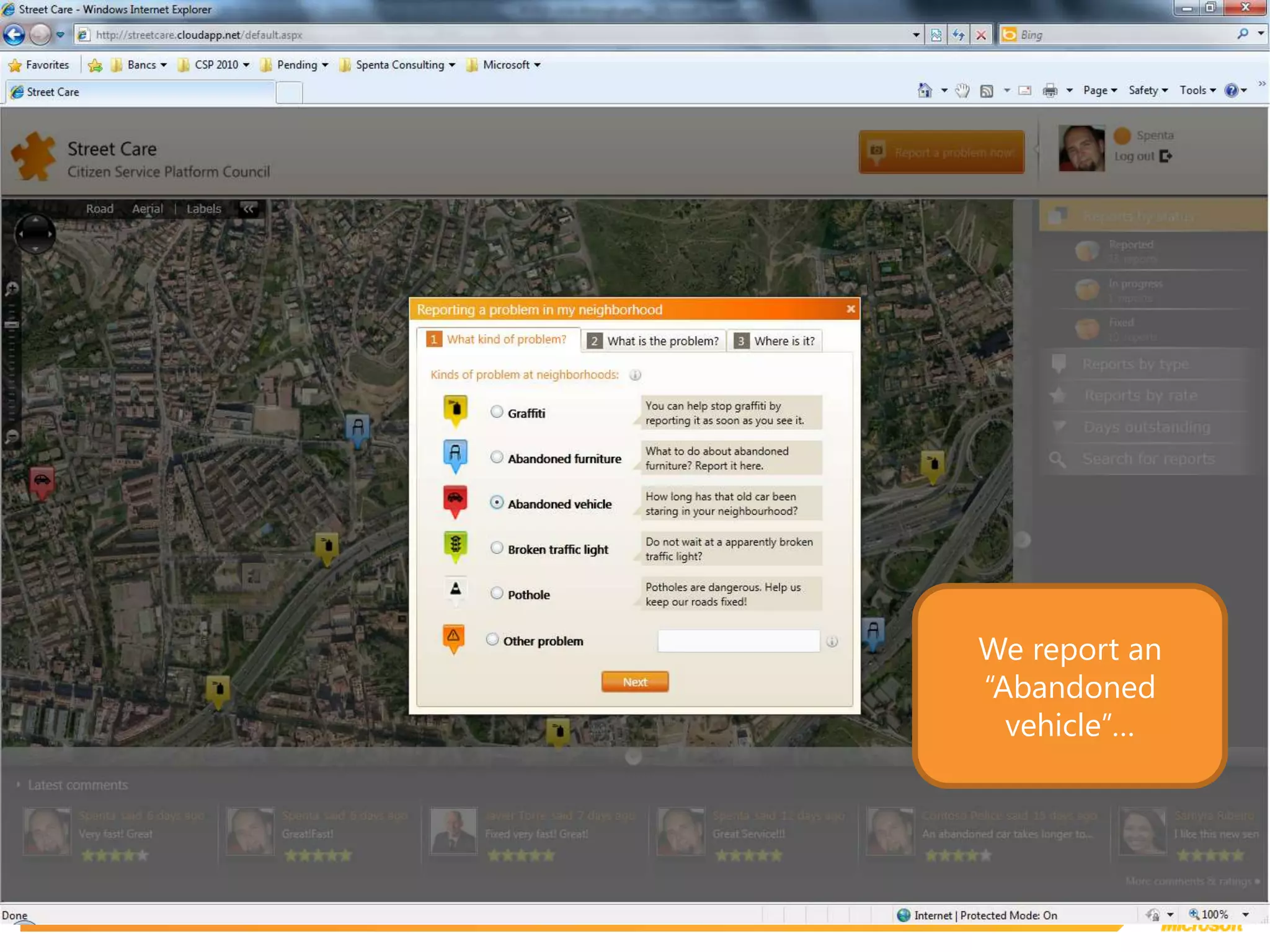Viewport: 1270px width, 952px height.
Task: Click Report a problem now button
Action: [941, 152]
